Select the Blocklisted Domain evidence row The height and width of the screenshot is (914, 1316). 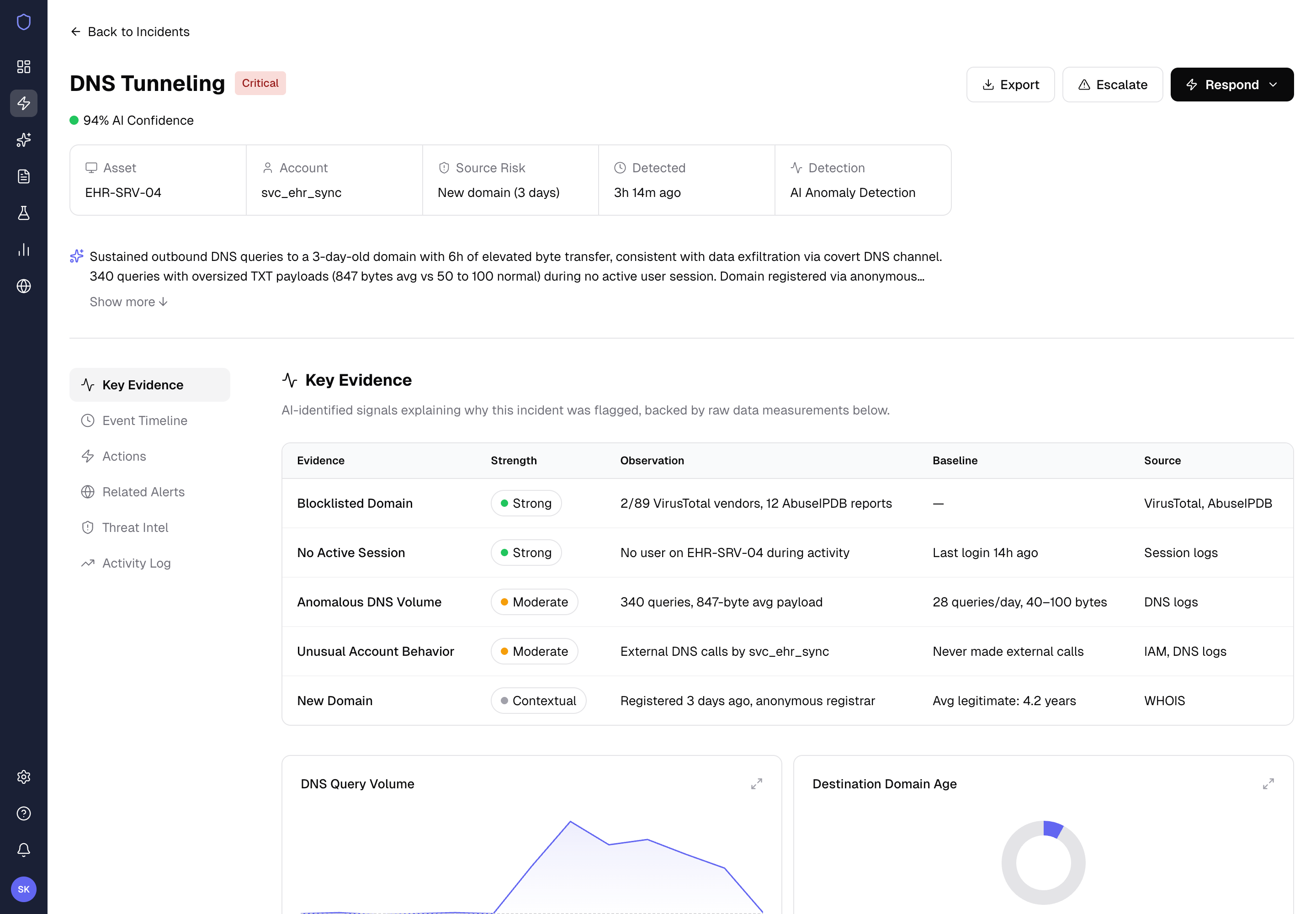[x=787, y=504]
